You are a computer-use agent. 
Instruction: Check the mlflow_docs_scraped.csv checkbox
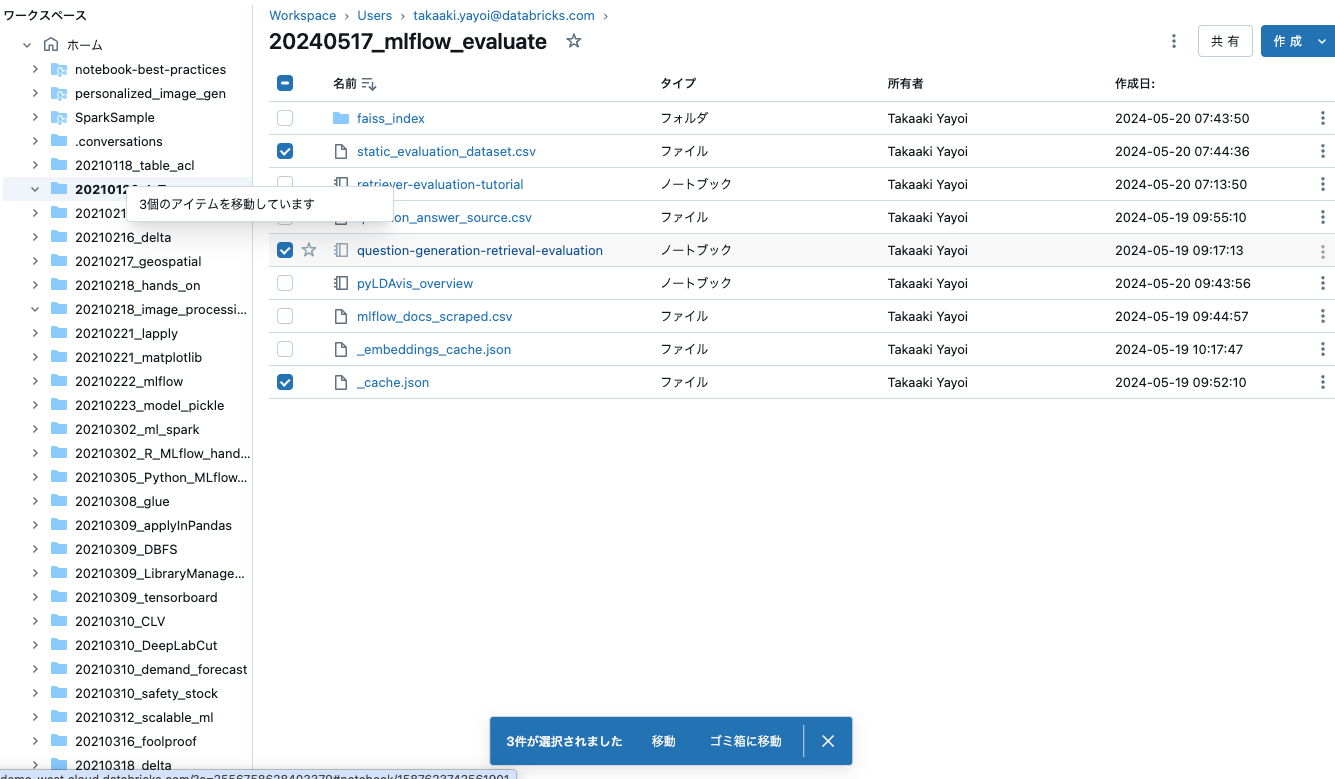285,316
